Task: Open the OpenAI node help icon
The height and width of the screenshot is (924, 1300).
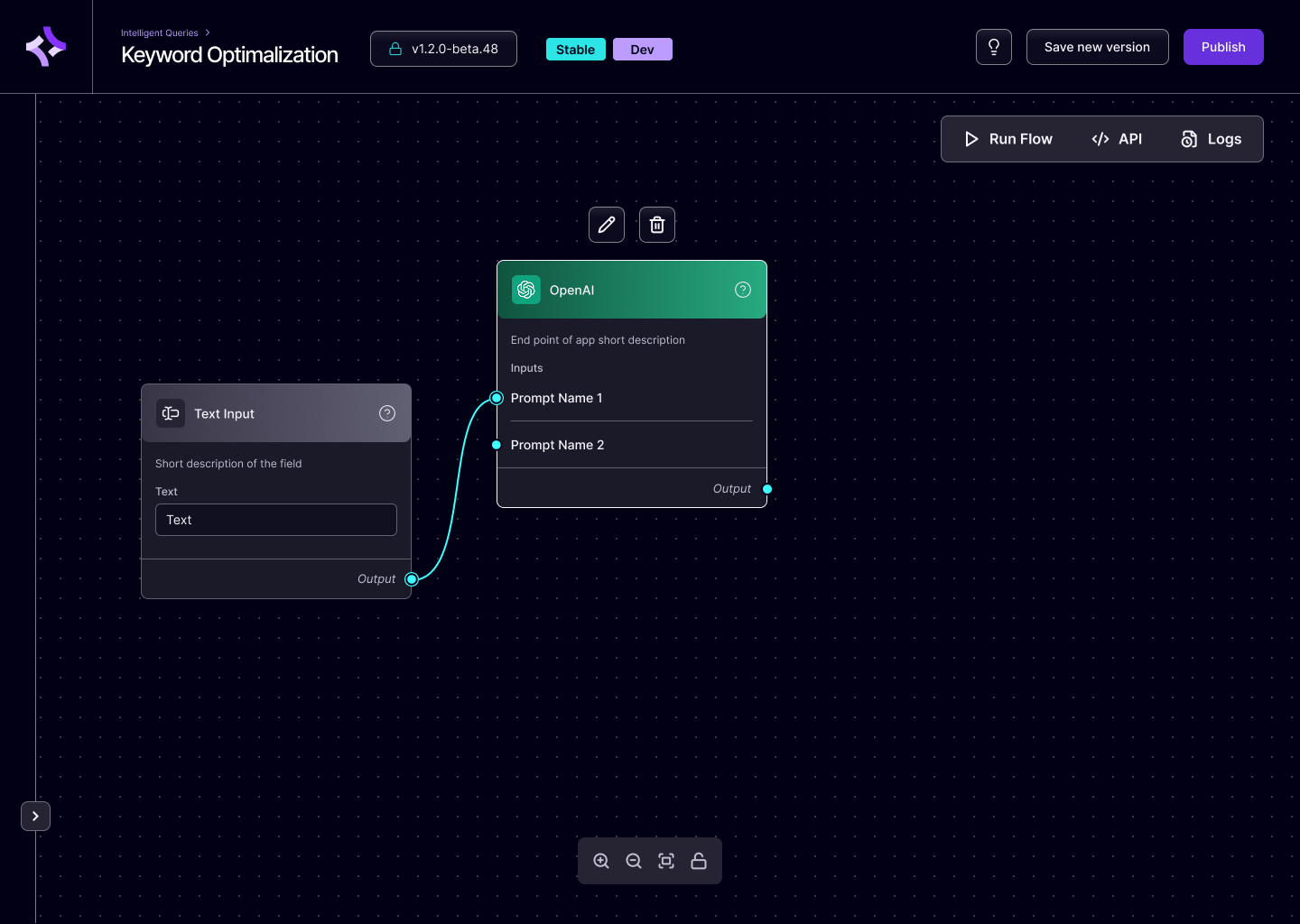Action: (x=742, y=290)
